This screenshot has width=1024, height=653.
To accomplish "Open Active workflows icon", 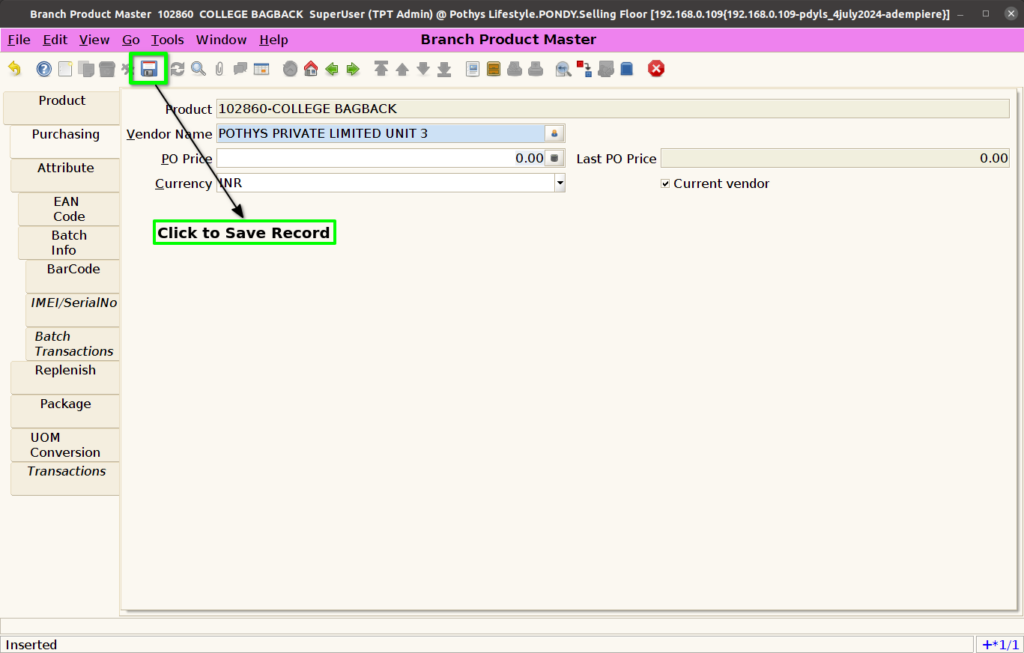I will tap(584, 69).
